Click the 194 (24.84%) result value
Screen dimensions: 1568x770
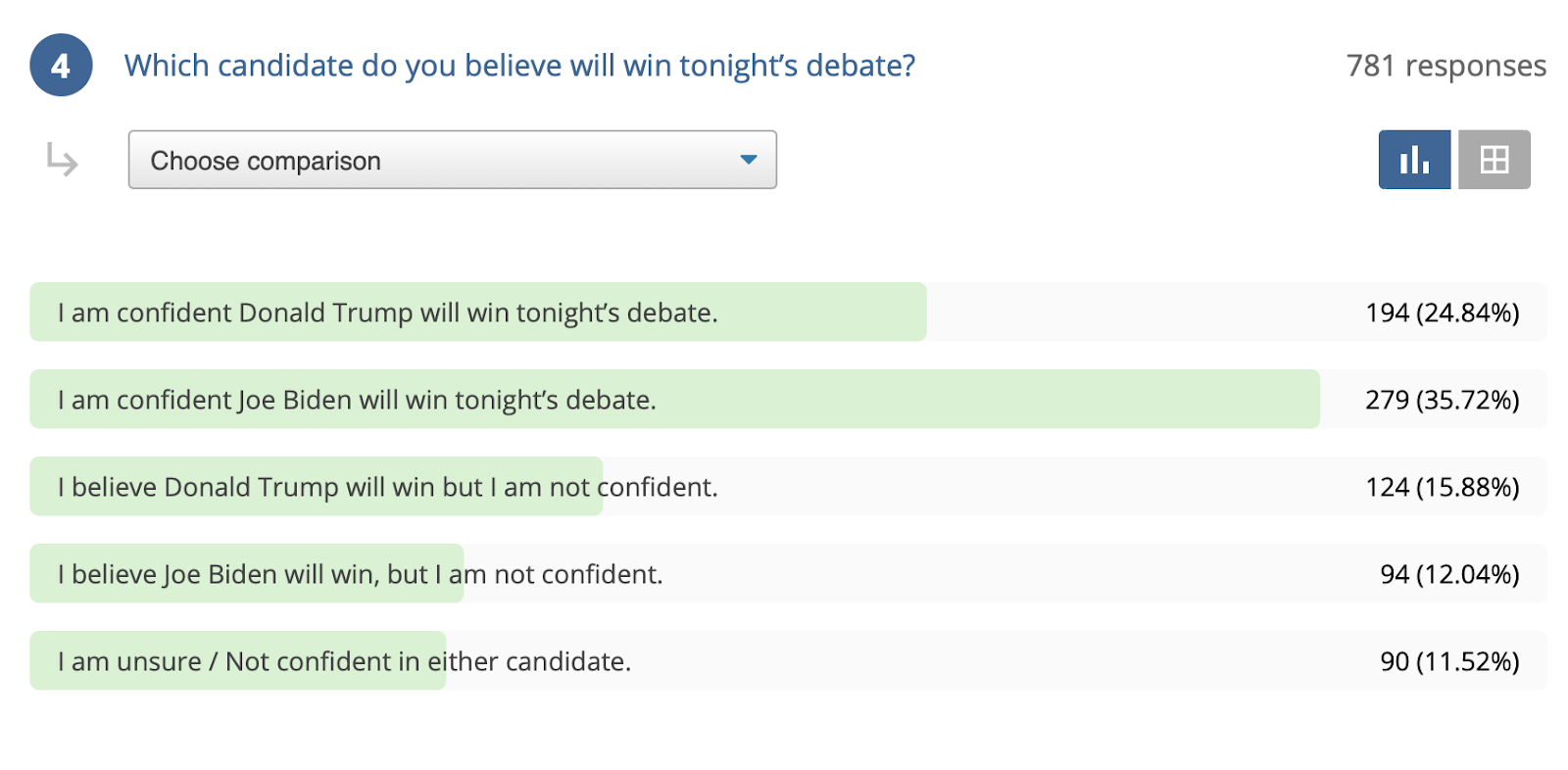(x=1443, y=313)
